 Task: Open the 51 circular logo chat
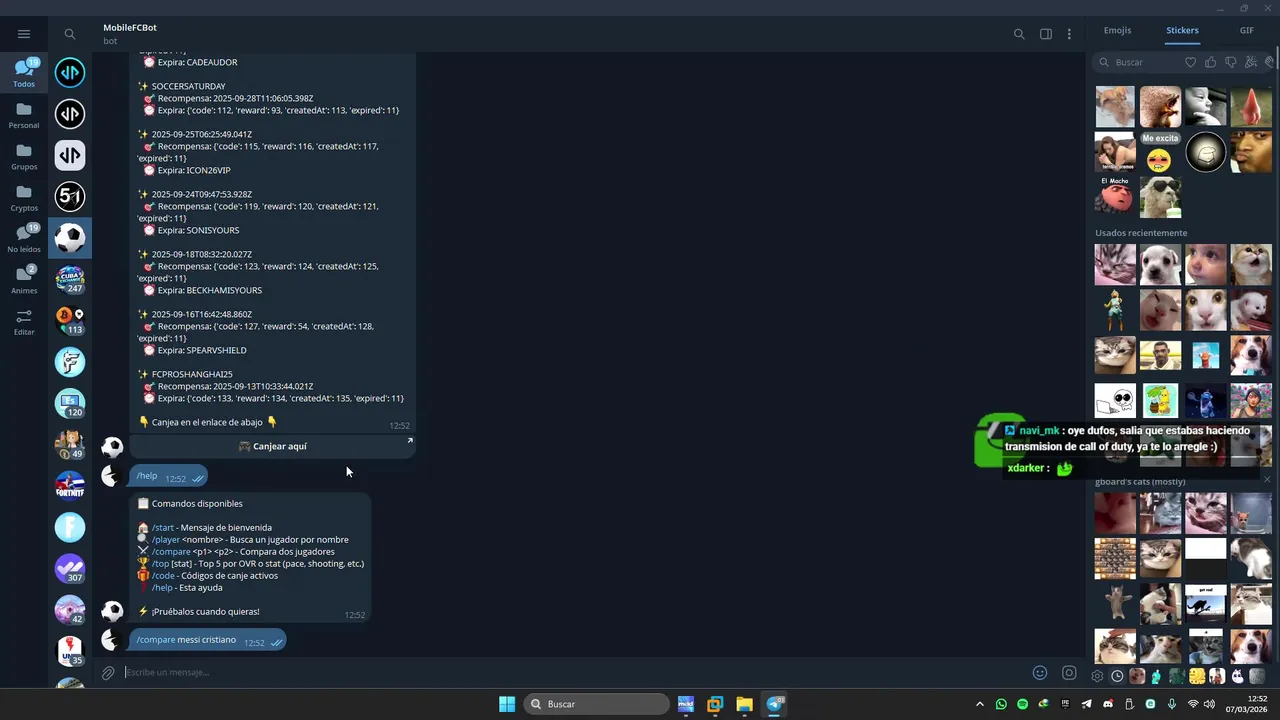coord(70,196)
